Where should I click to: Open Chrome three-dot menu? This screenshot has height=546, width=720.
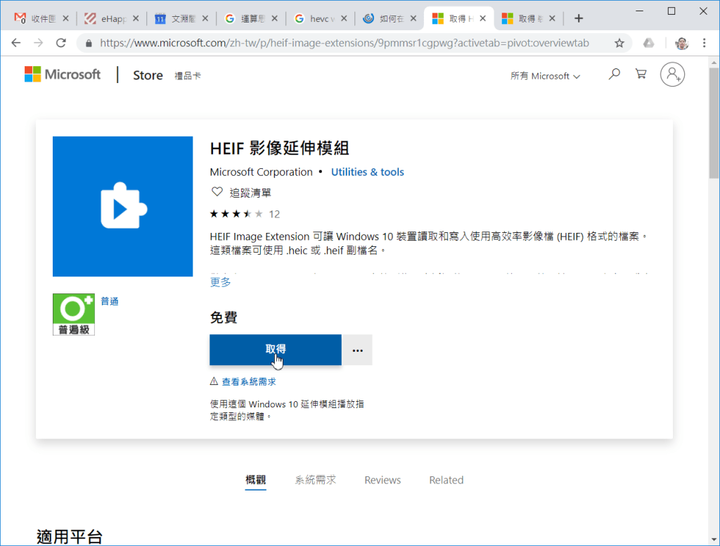click(x=704, y=43)
